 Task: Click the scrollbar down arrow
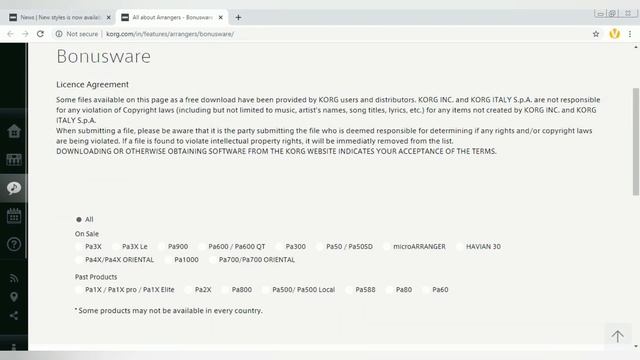tap(636, 346)
